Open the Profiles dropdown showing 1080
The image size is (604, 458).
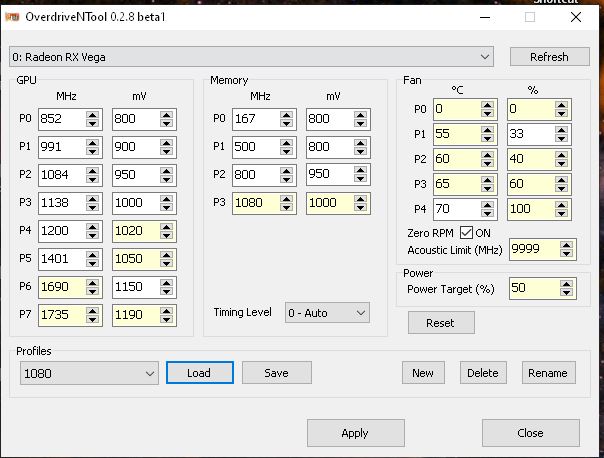[x=89, y=373]
